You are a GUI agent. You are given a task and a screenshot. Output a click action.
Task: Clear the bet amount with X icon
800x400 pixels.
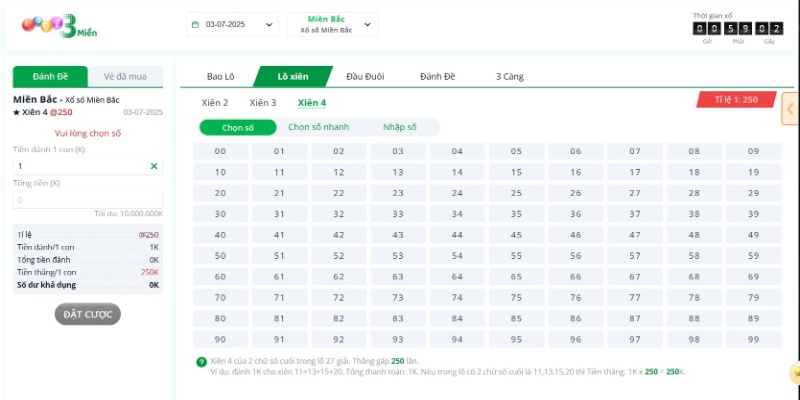coord(154,166)
